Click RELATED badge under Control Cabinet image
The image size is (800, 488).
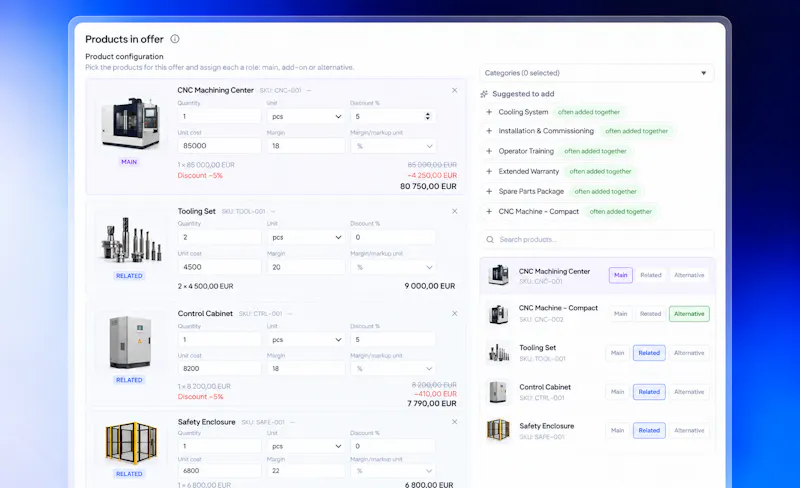click(129, 380)
